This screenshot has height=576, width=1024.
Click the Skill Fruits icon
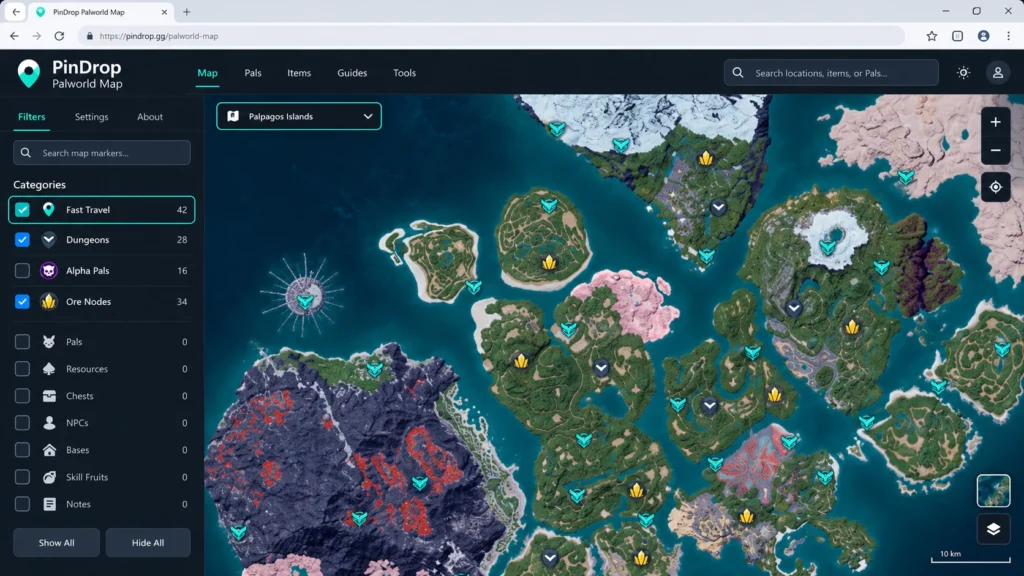(49, 477)
